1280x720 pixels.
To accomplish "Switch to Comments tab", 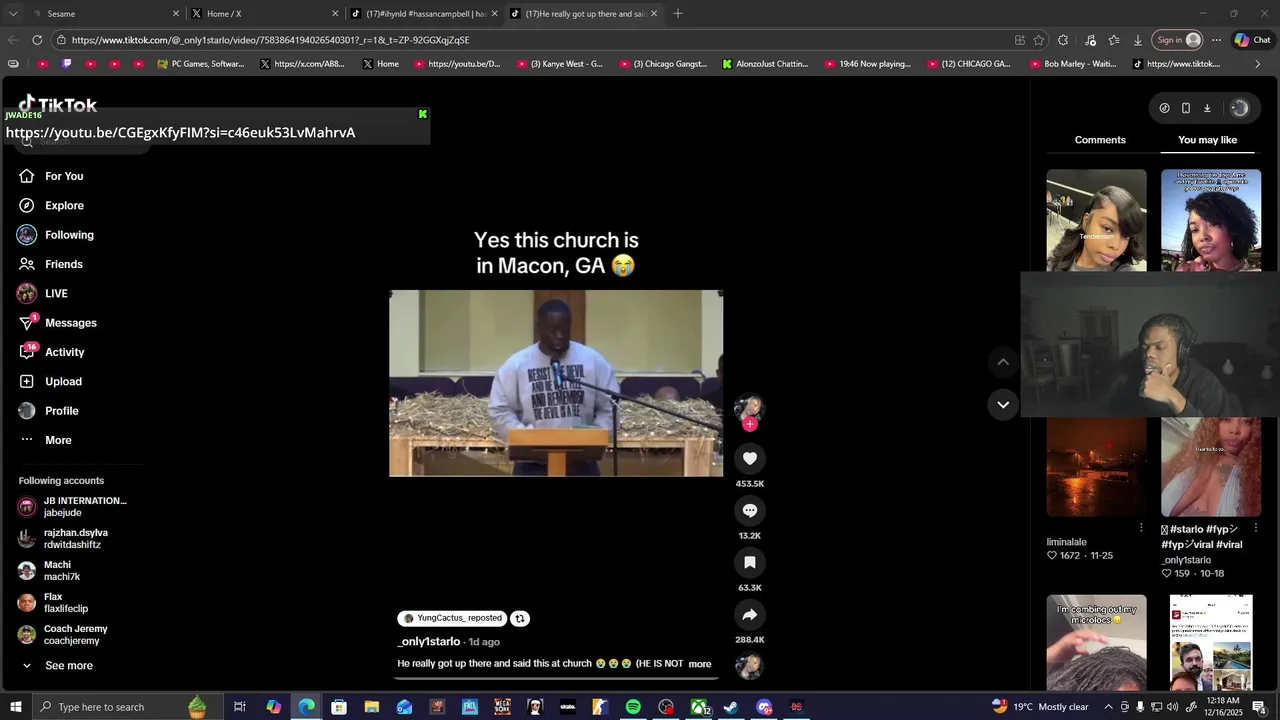I will coord(1100,140).
